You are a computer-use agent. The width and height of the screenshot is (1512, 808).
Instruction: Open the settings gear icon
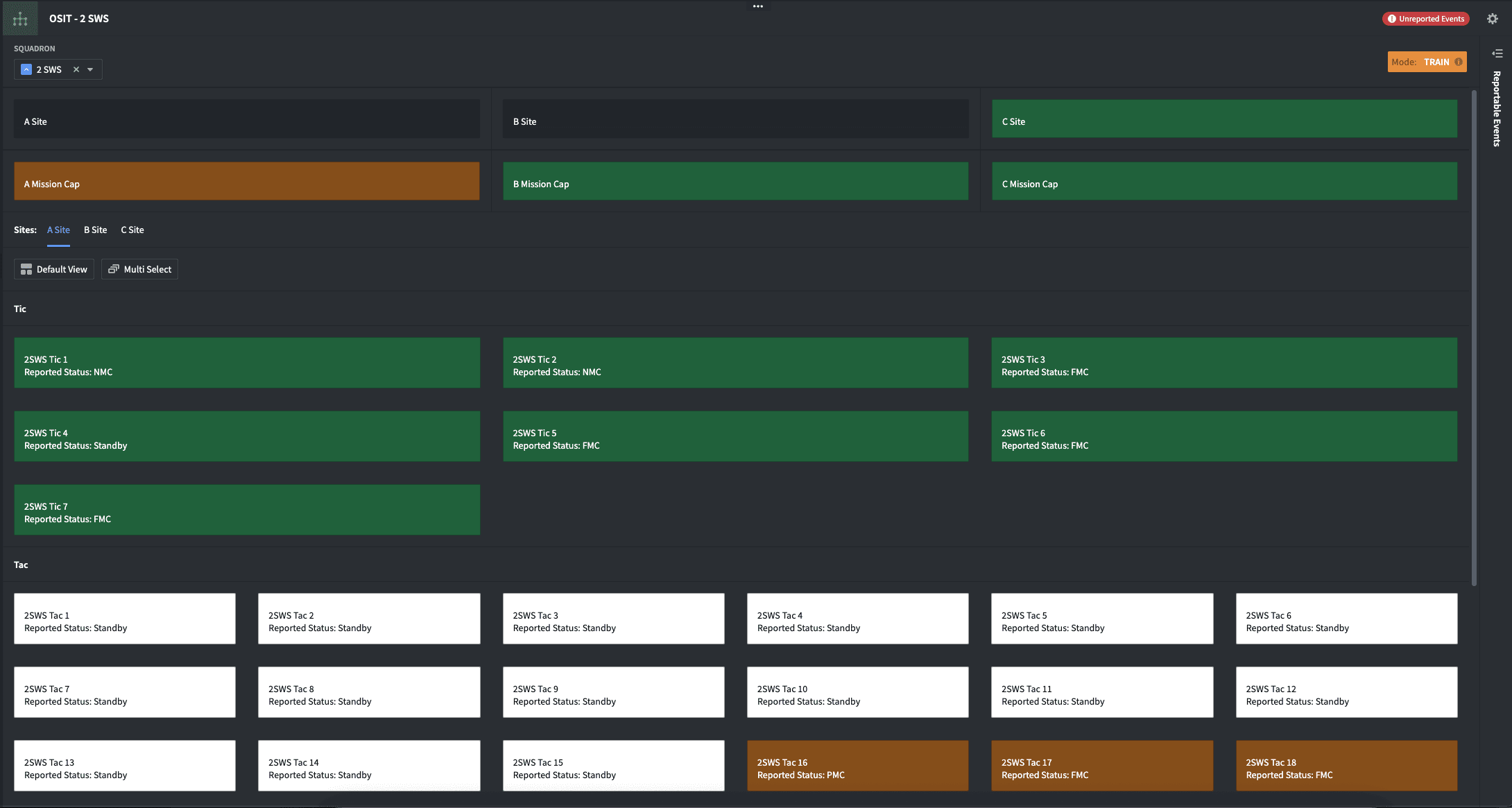tap(1493, 19)
